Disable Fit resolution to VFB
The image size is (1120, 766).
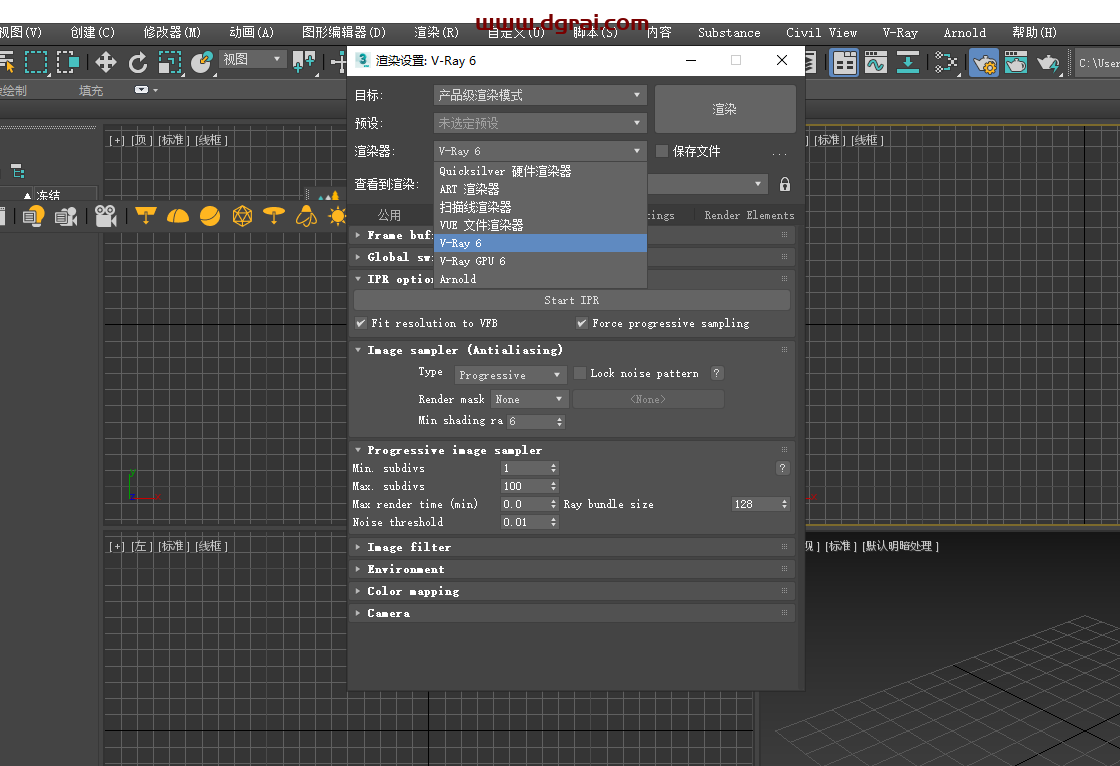pos(361,323)
